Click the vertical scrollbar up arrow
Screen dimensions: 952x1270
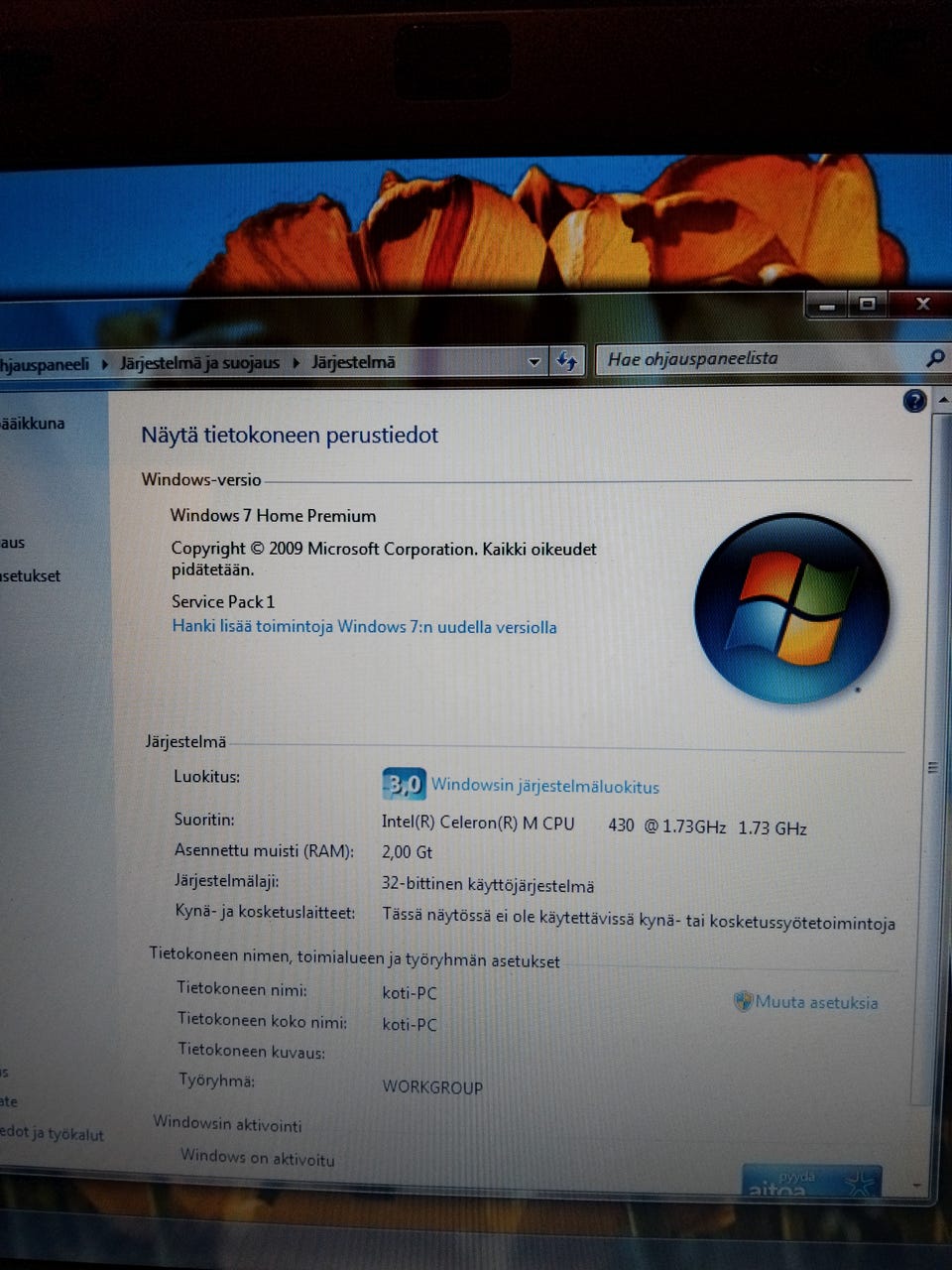[x=942, y=399]
